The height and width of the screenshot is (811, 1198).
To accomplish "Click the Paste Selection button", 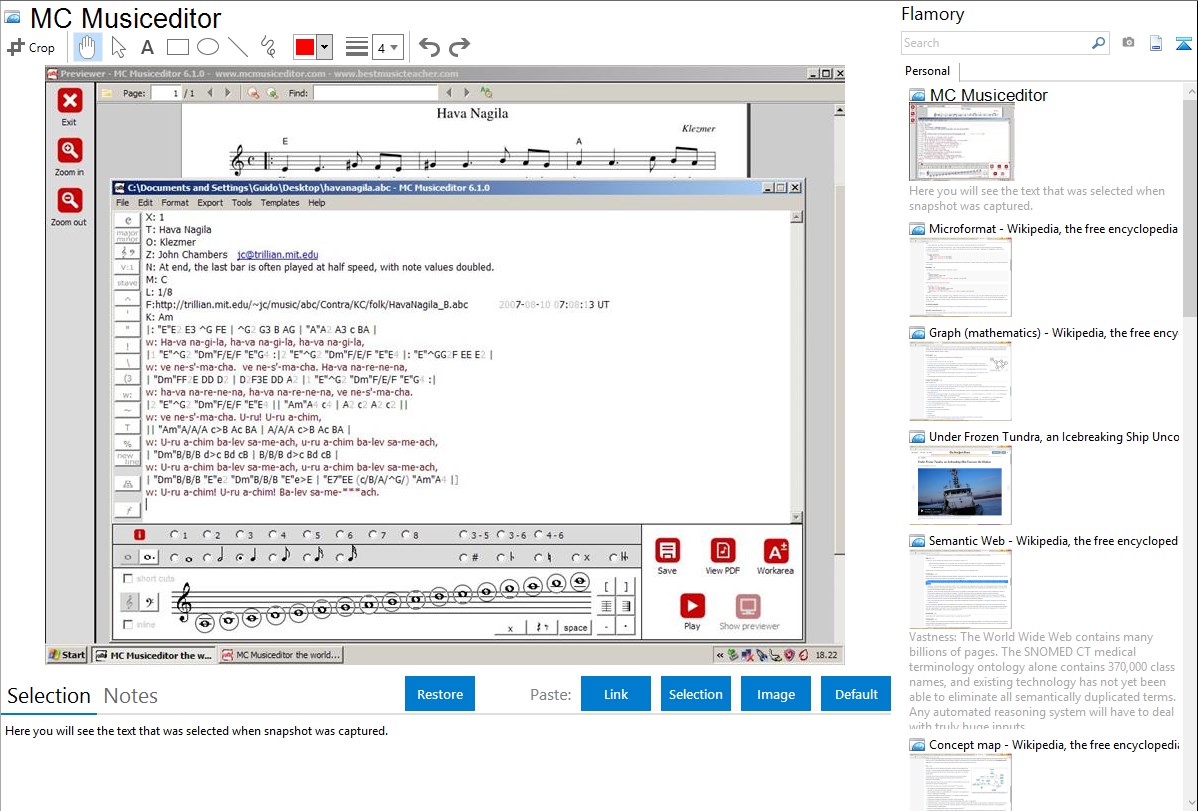I will (x=695, y=694).
